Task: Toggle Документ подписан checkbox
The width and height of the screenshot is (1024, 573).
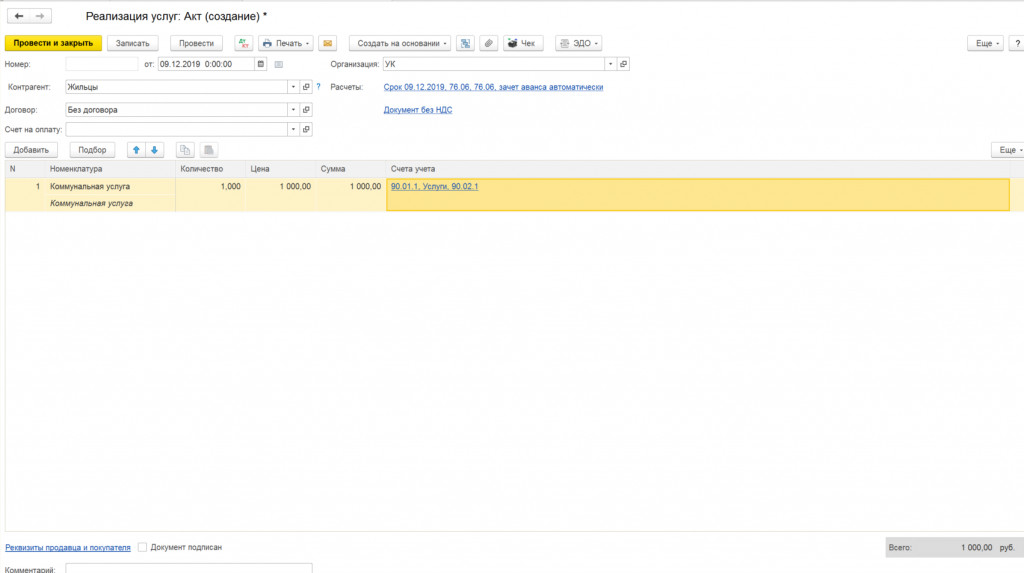Action: point(142,547)
